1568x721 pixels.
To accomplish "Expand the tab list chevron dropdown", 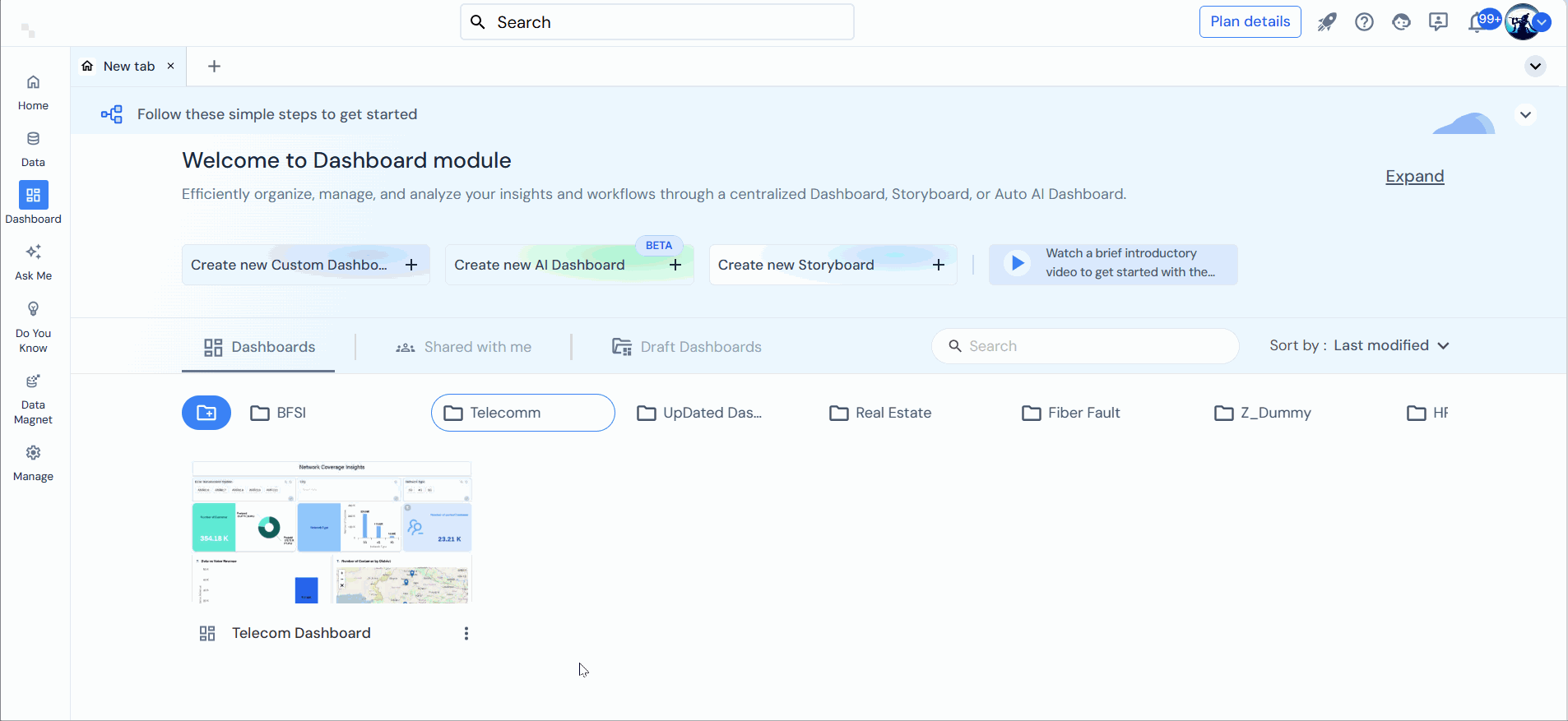I will tap(1535, 67).
